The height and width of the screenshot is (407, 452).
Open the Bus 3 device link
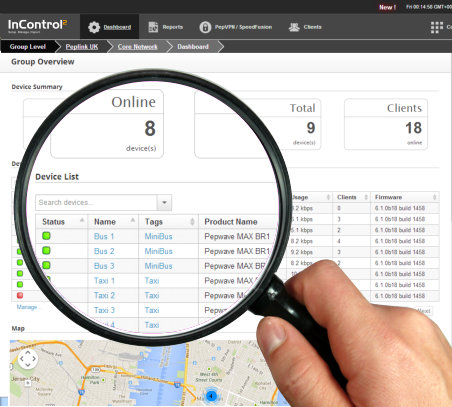point(104,266)
